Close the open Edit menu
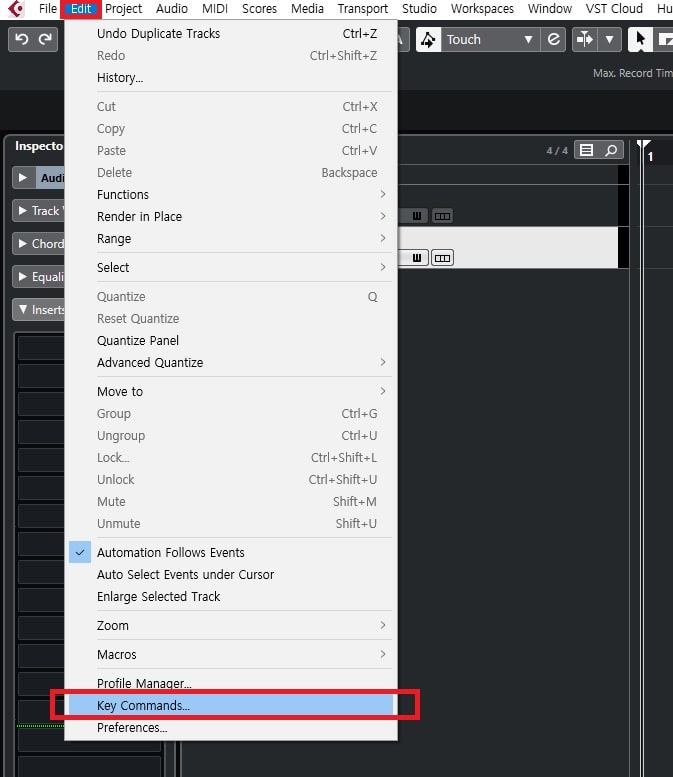 tap(81, 8)
